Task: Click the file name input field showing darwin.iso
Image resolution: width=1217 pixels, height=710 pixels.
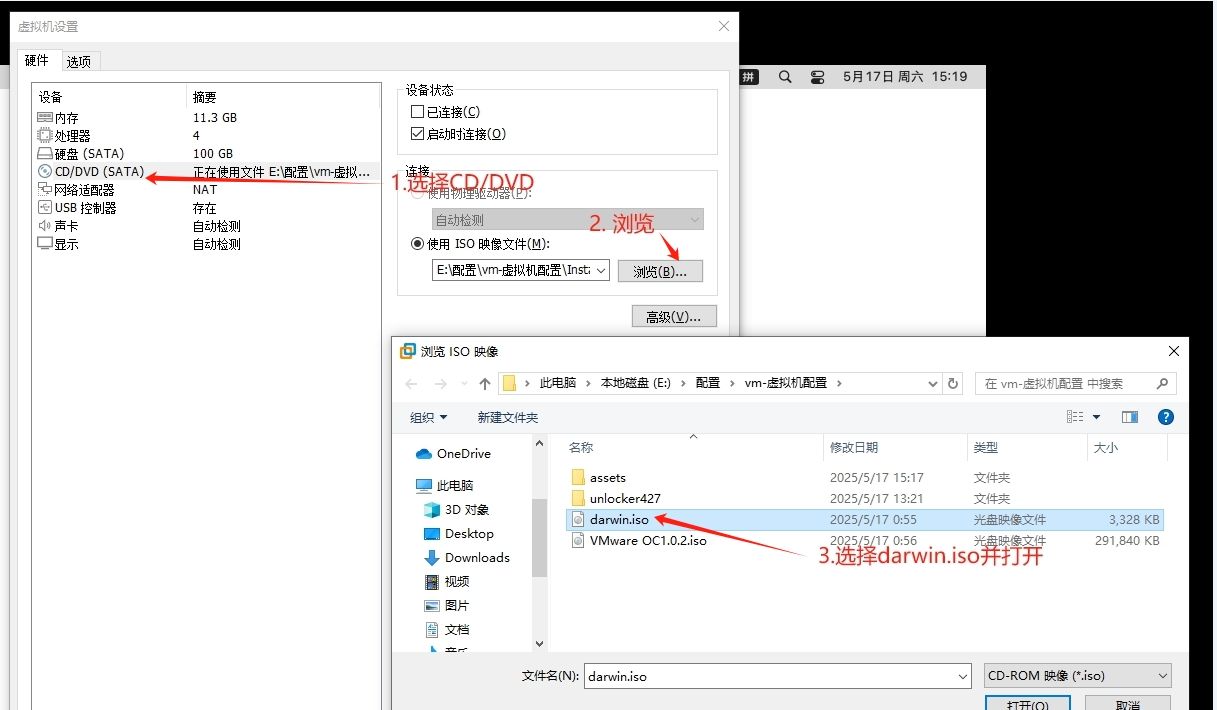Action: 770,675
